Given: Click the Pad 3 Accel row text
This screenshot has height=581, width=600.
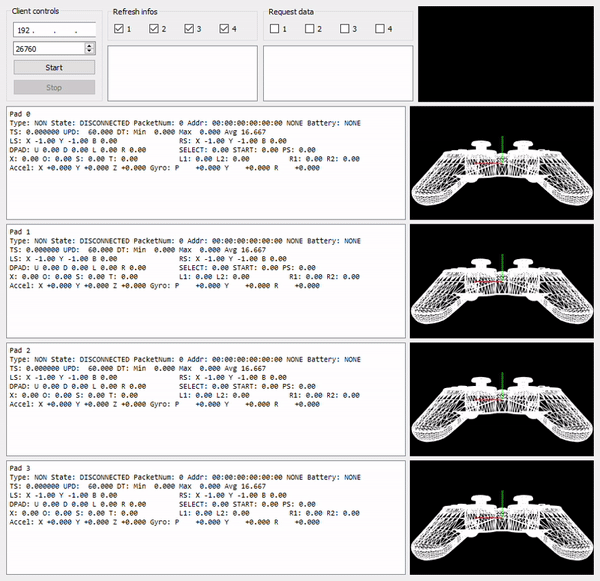Looking at the screenshot, I should pyautogui.click(x=164, y=522).
